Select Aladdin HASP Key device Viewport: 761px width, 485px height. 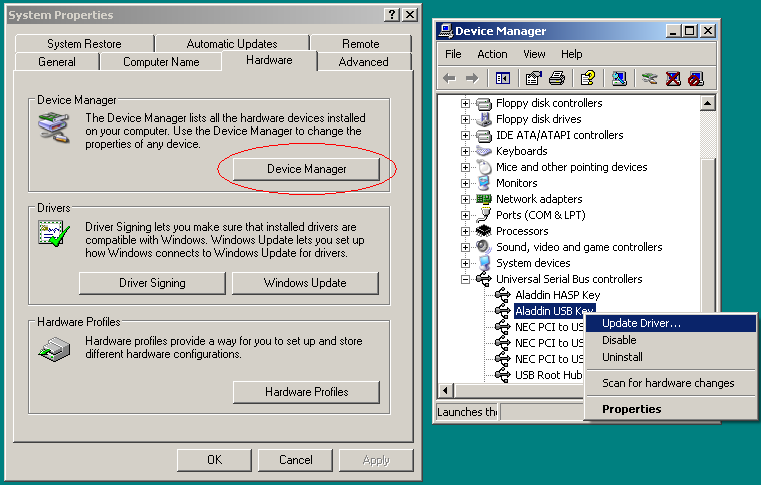coord(557,295)
